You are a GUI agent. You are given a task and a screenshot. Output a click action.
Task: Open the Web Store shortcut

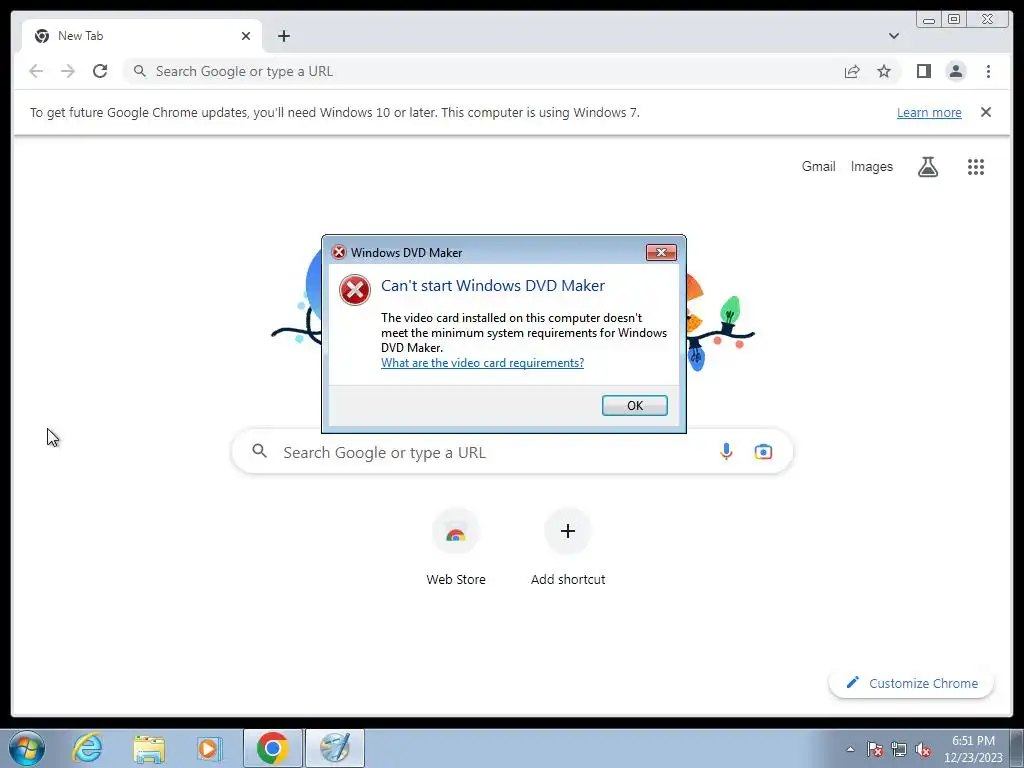tap(456, 547)
